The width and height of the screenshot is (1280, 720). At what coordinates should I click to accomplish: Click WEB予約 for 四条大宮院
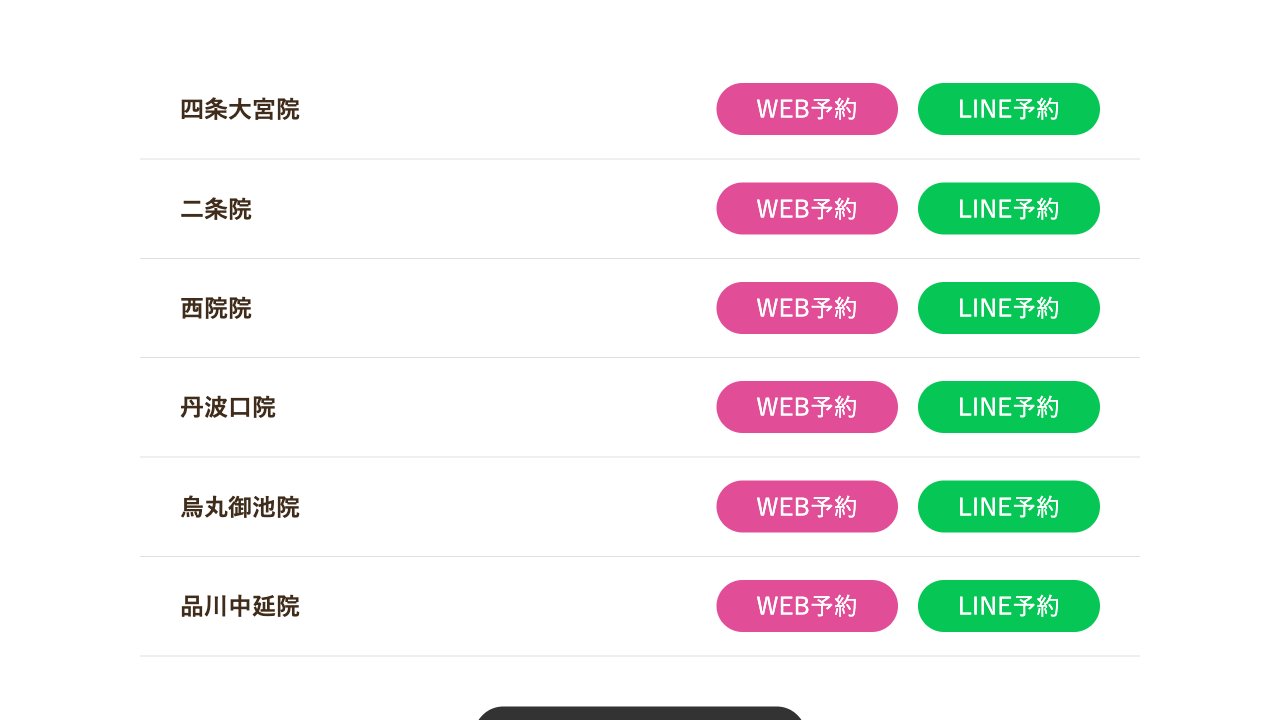(806, 109)
